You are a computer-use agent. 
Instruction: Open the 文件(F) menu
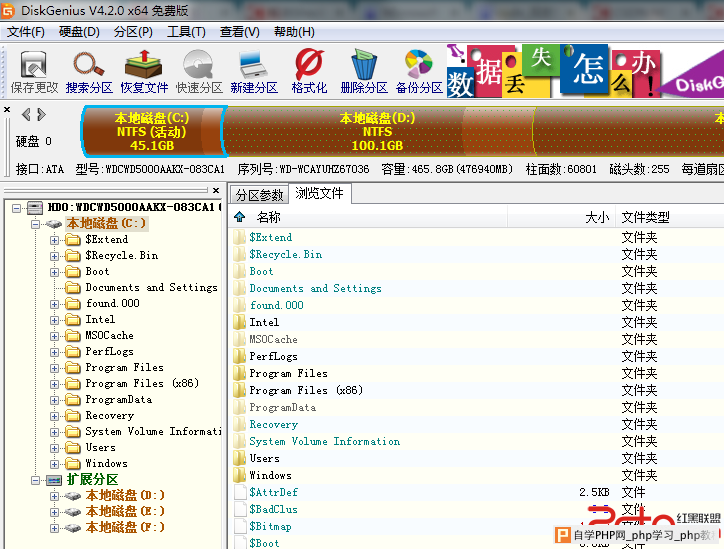[x=26, y=32]
